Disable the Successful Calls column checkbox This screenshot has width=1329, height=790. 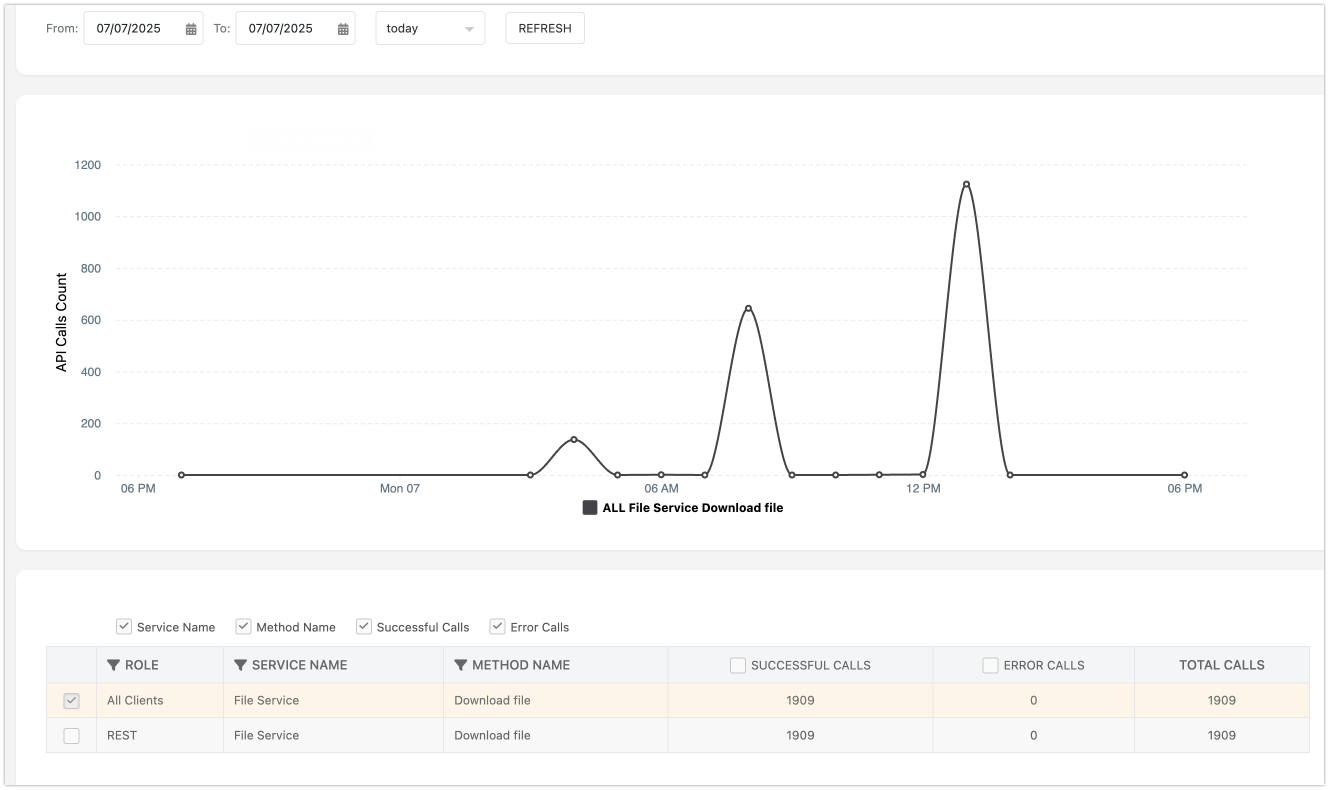click(x=364, y=627)
